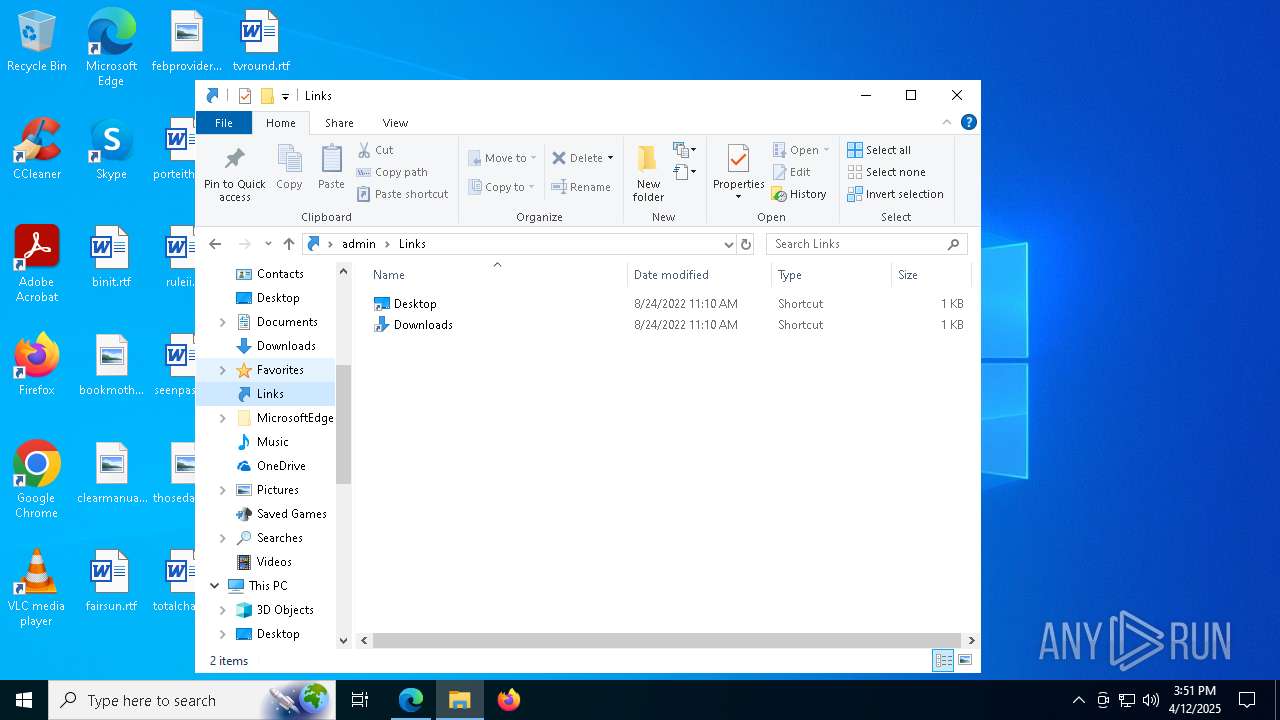Expand the 3D Objects tree node
The image size is (1280, 720).
[222, 610]
